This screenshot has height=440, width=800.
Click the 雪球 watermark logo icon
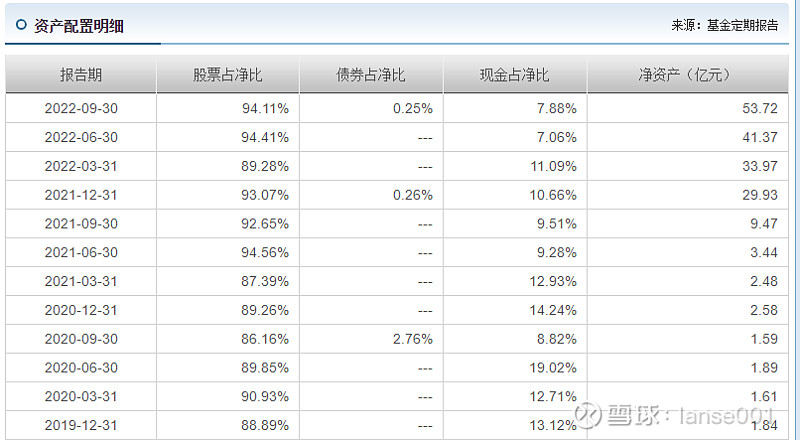588,414
